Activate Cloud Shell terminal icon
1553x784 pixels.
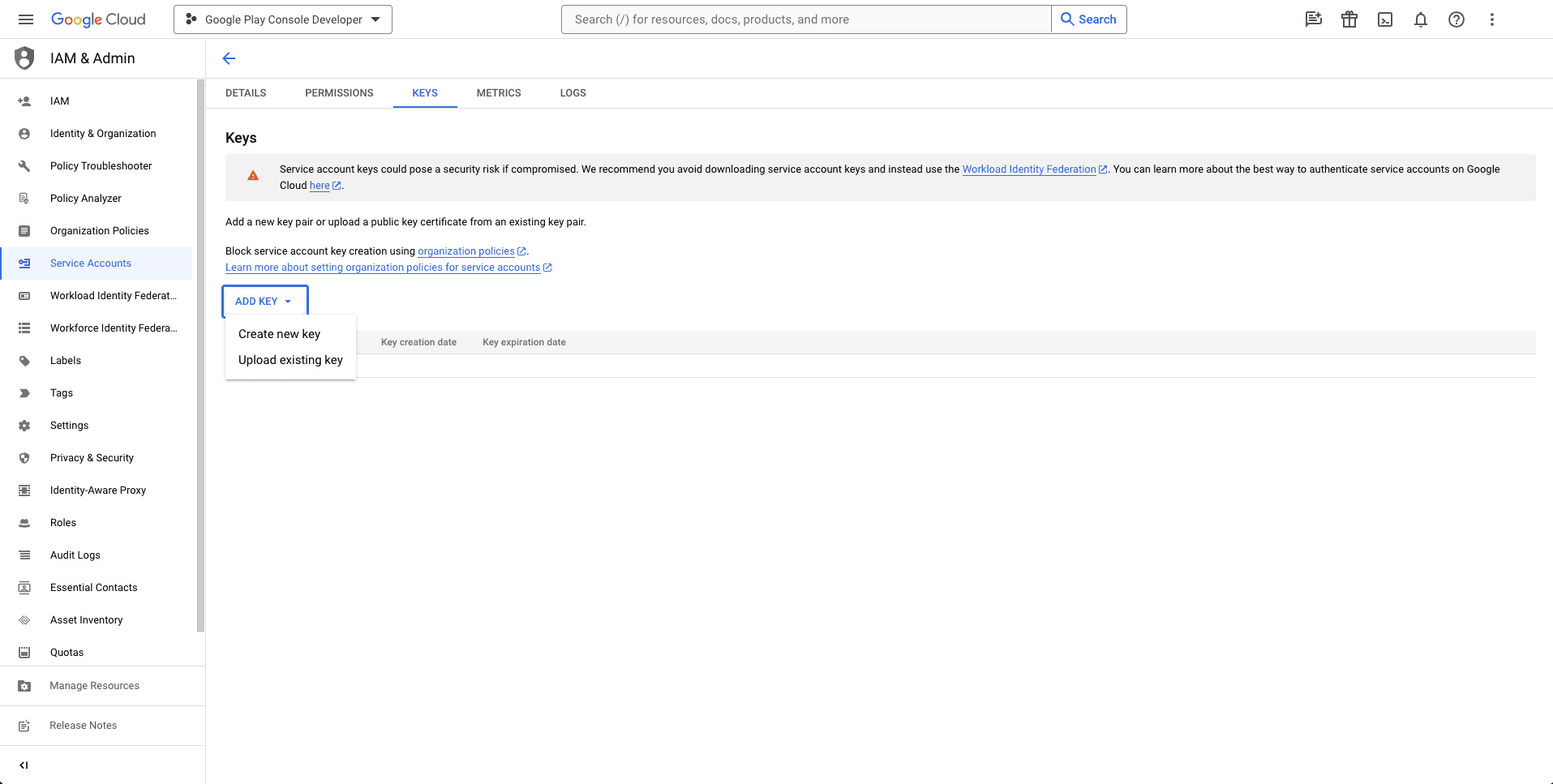pyautogui.click(x=1385, y=19)
